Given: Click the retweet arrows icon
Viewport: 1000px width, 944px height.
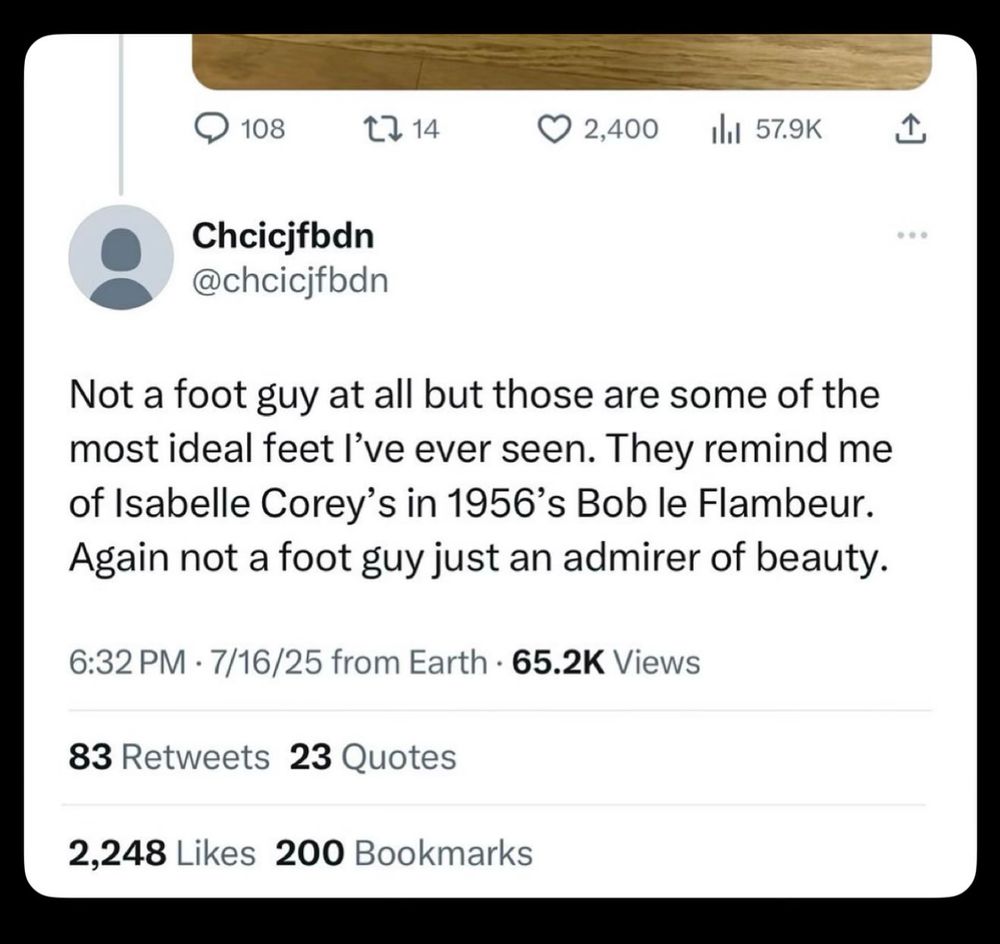Looking at the screenshot, I should tap(386, 128).
